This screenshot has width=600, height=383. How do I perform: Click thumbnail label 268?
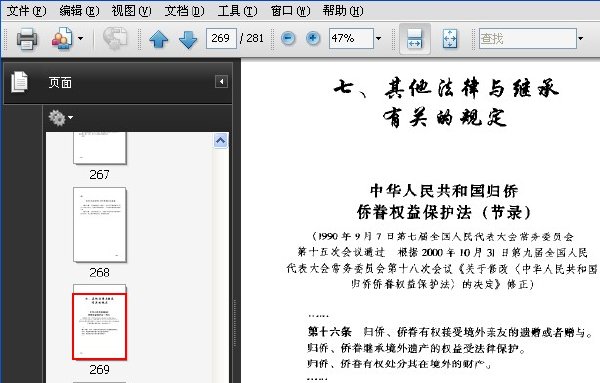(x=99, y=272)
